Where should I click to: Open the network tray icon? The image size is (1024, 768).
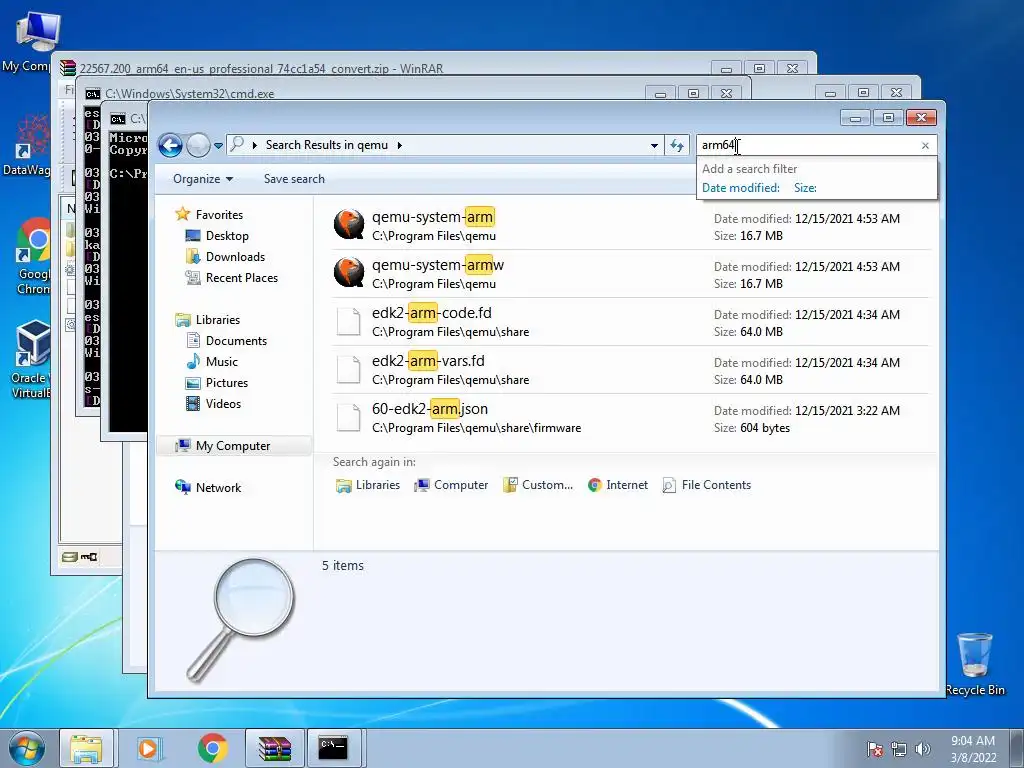[899, 749]
